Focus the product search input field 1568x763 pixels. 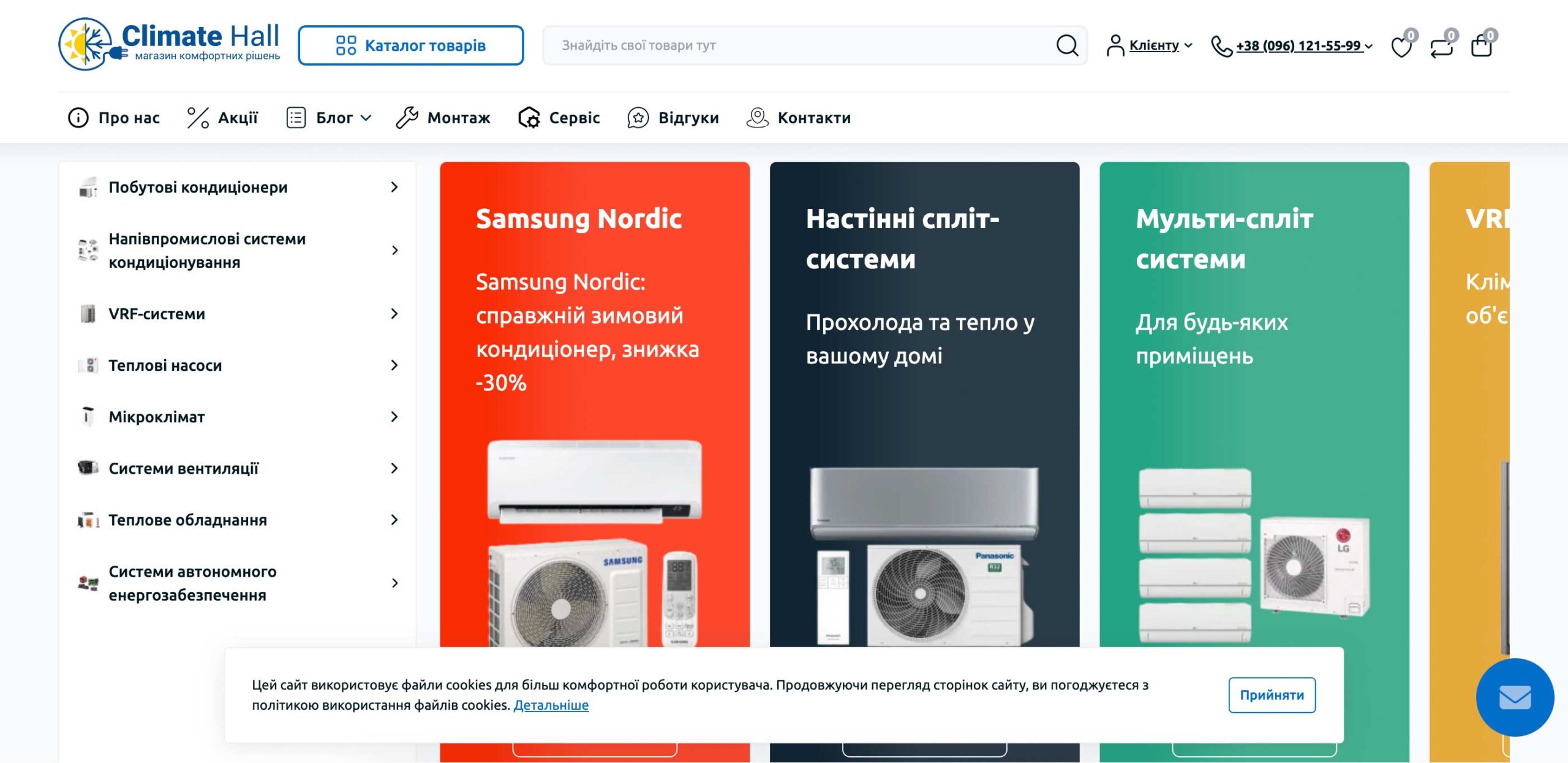tap(796, 45)
